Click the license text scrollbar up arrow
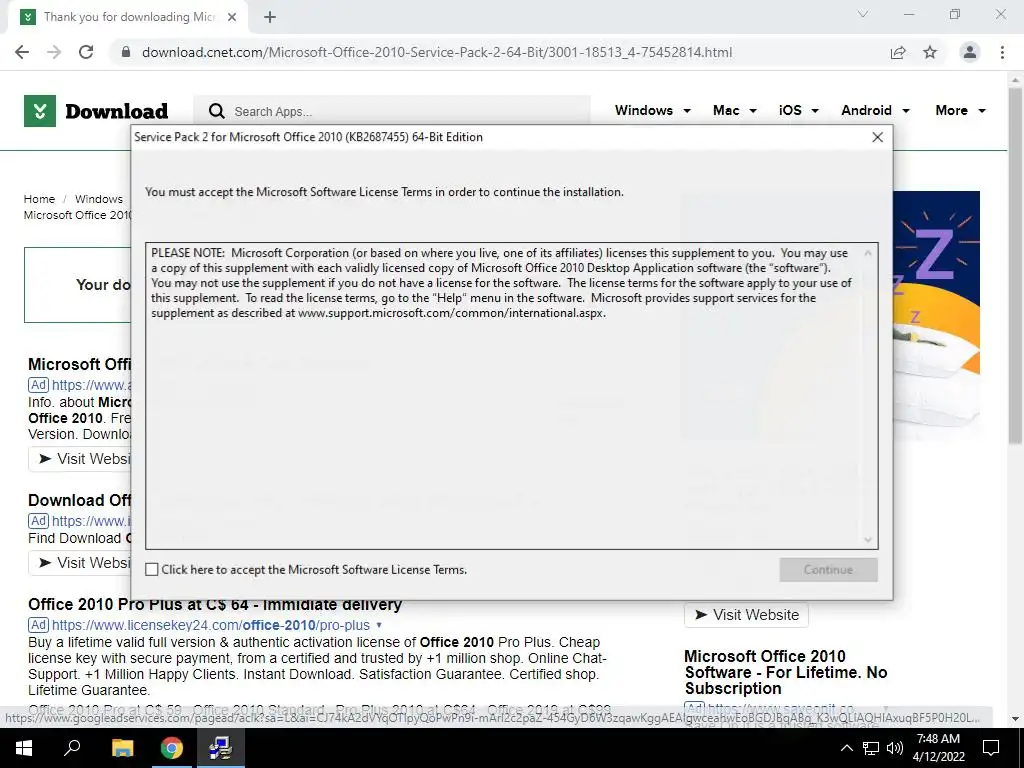The image size is (1024, 768). tap(868, 253)
